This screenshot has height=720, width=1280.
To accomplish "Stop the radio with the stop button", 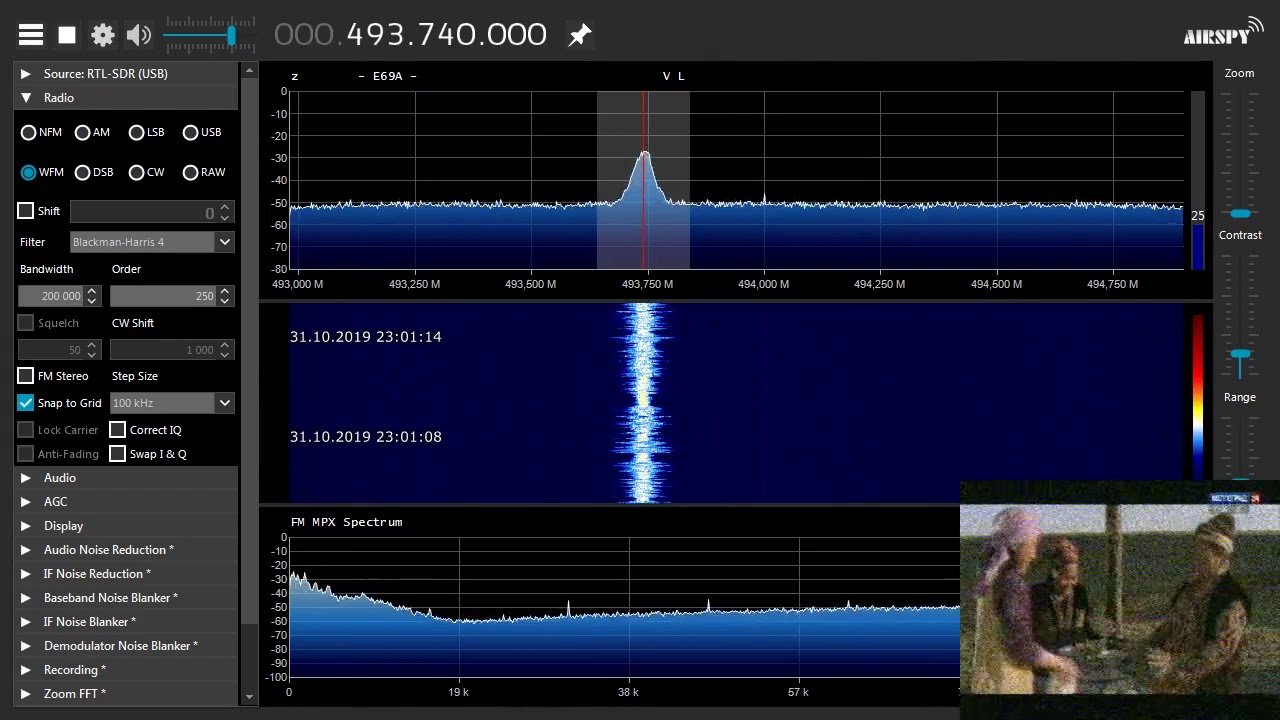I will 67,35.
